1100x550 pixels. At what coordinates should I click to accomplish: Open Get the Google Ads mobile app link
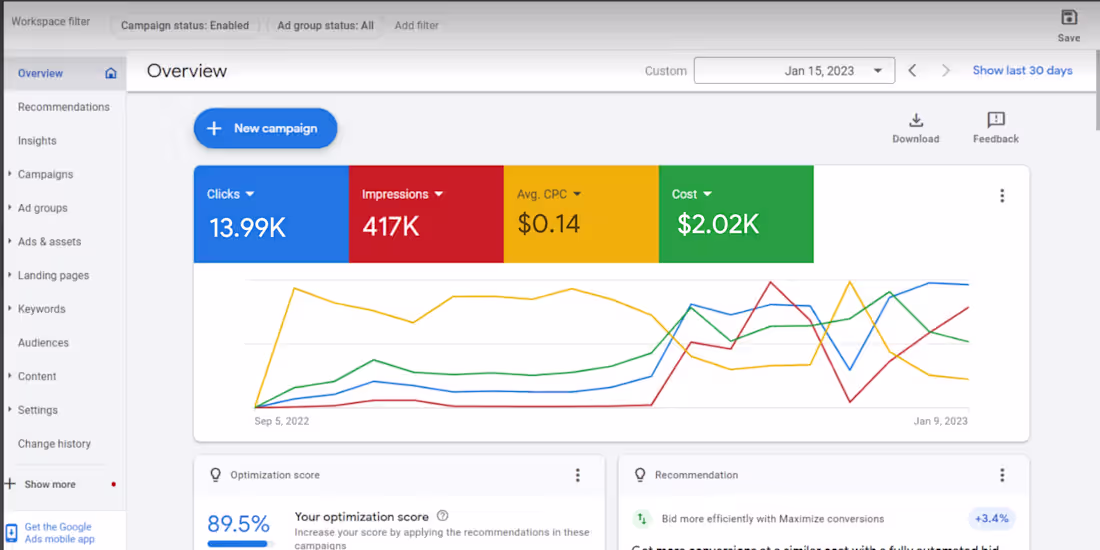point(58,532)
